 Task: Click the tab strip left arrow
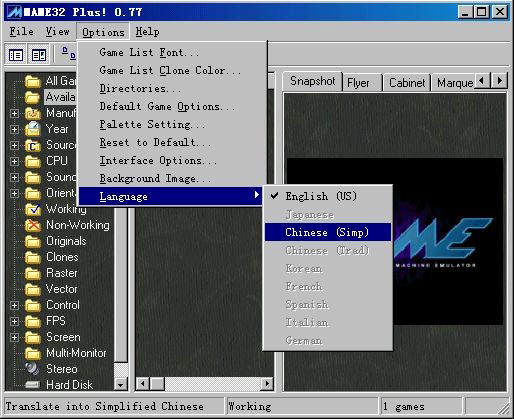click(x=481, y=81)
